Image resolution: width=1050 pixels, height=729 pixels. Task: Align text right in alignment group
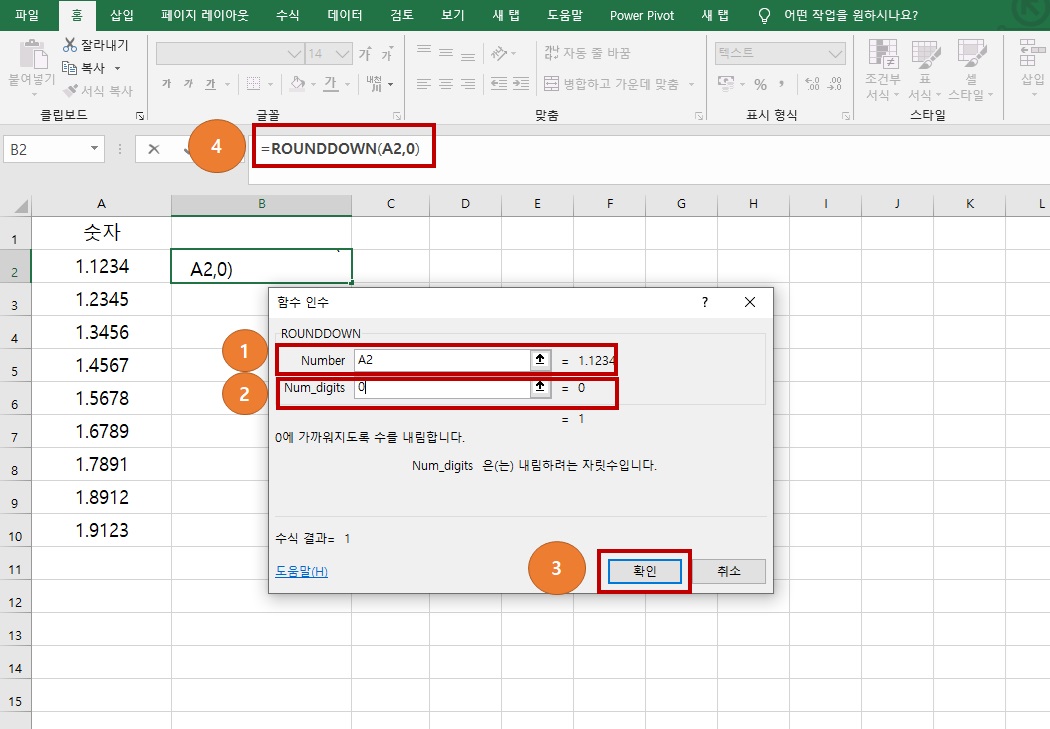tap(468, 84)
